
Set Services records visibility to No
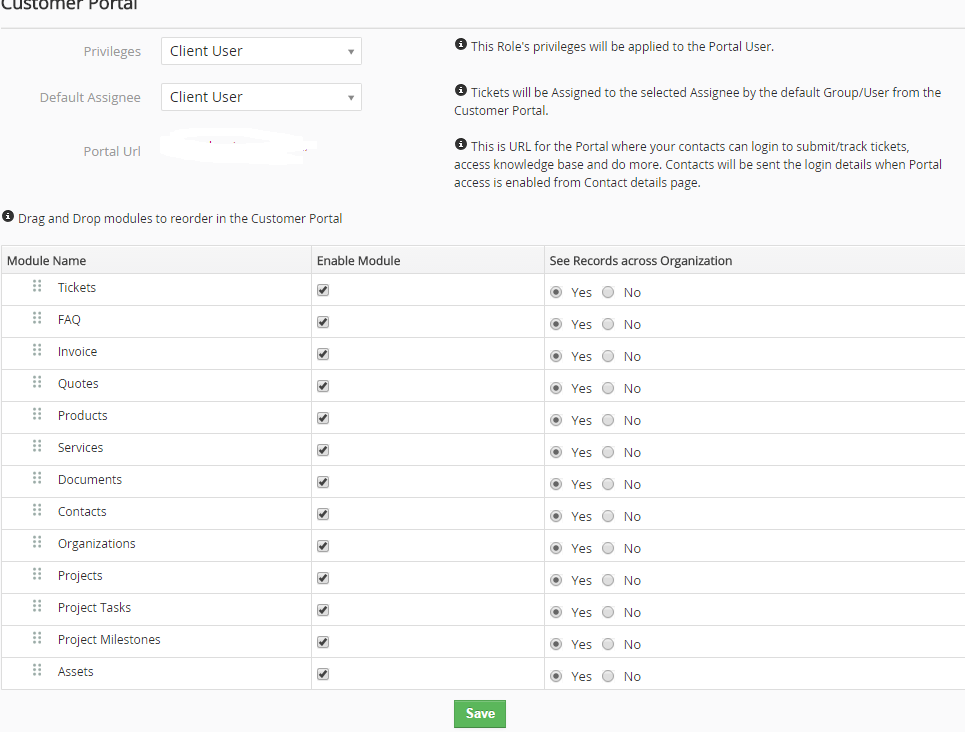(x=608, y=452)
